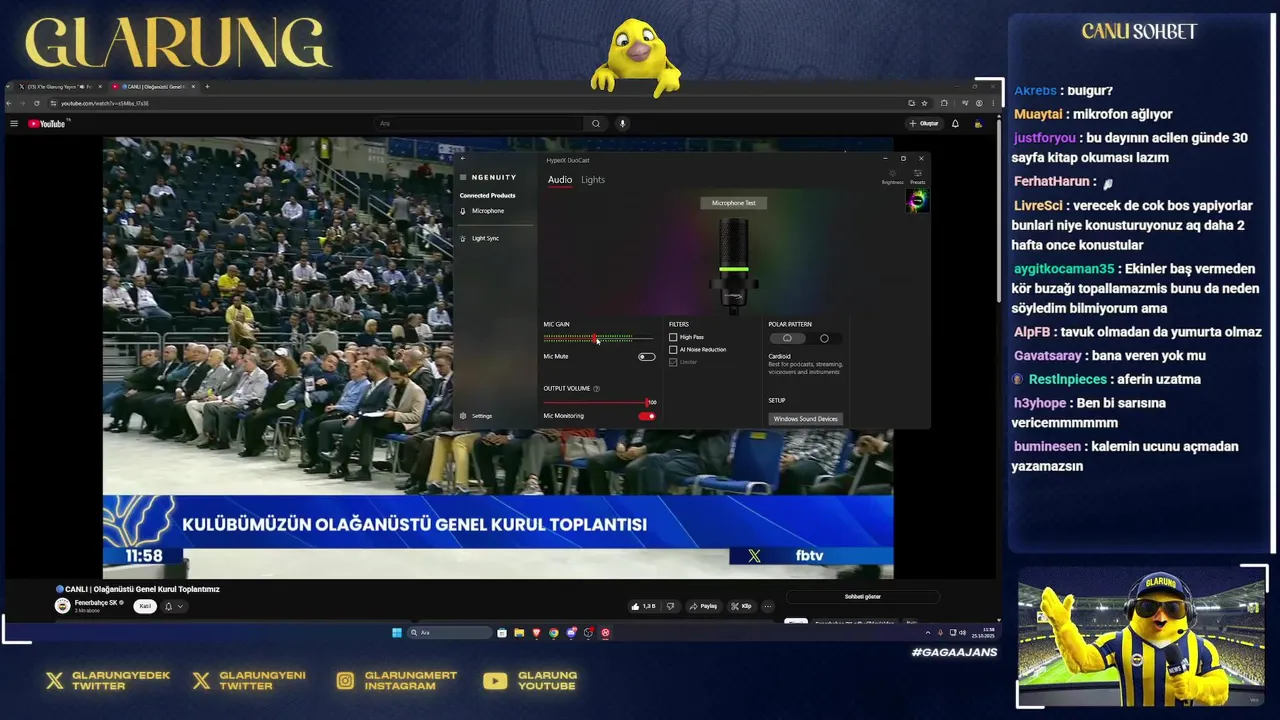Click the Microphone Test button
1280x720 pixels.
(733, 203)
